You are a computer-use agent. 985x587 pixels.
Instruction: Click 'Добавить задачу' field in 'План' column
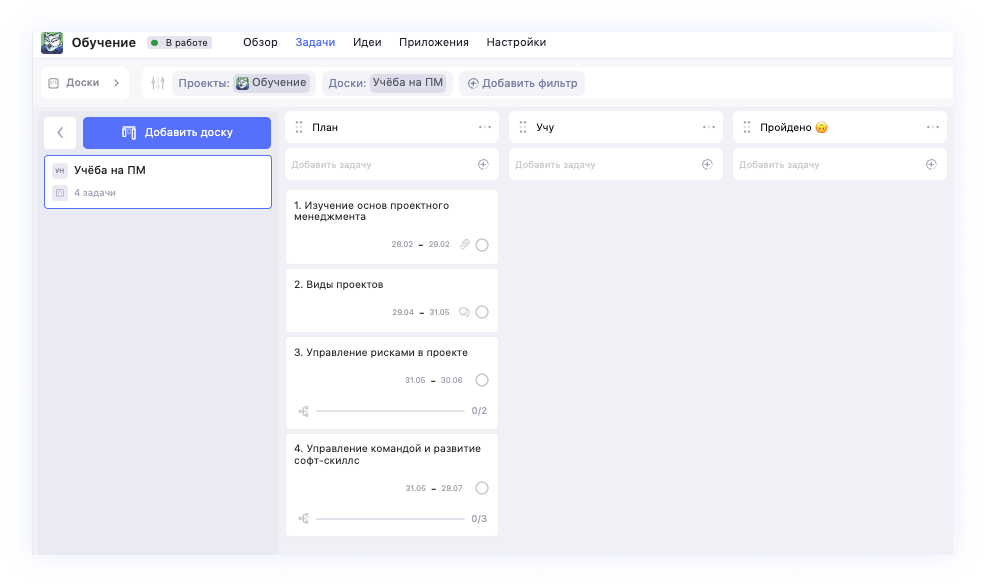(x=380, y=164)
